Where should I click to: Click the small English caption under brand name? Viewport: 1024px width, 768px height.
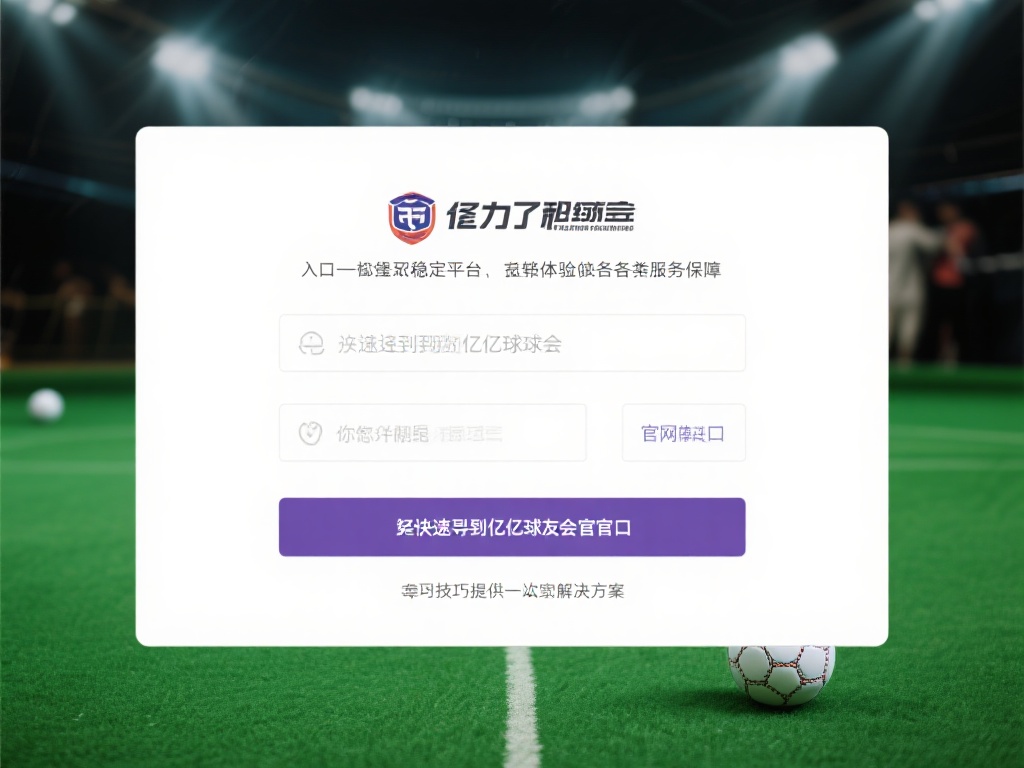tap(594, 229)
